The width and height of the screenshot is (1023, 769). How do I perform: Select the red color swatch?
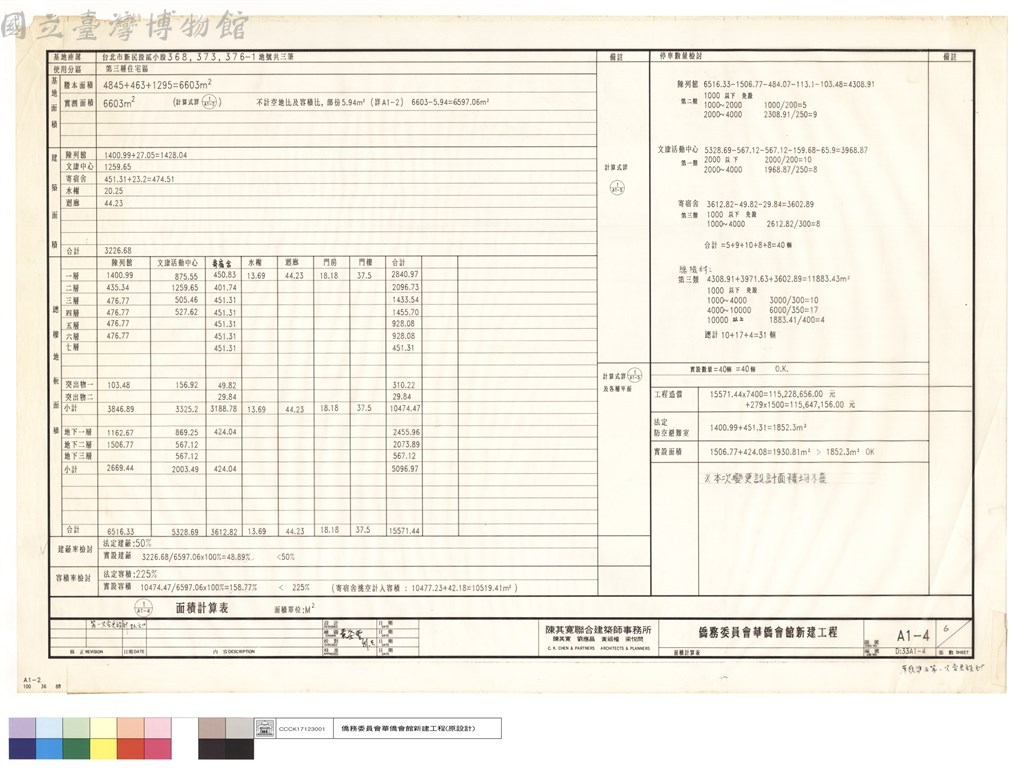[x=130, y=749]
